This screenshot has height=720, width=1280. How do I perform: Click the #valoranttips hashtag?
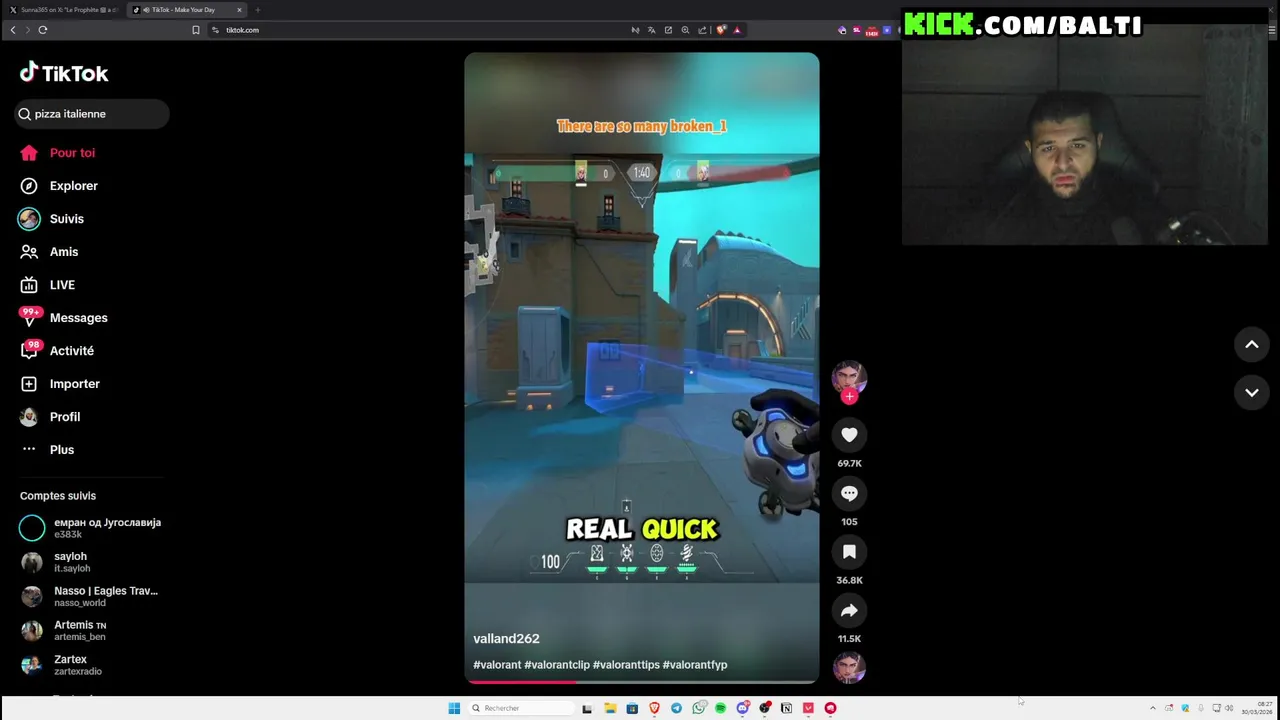tap(626, 665)
